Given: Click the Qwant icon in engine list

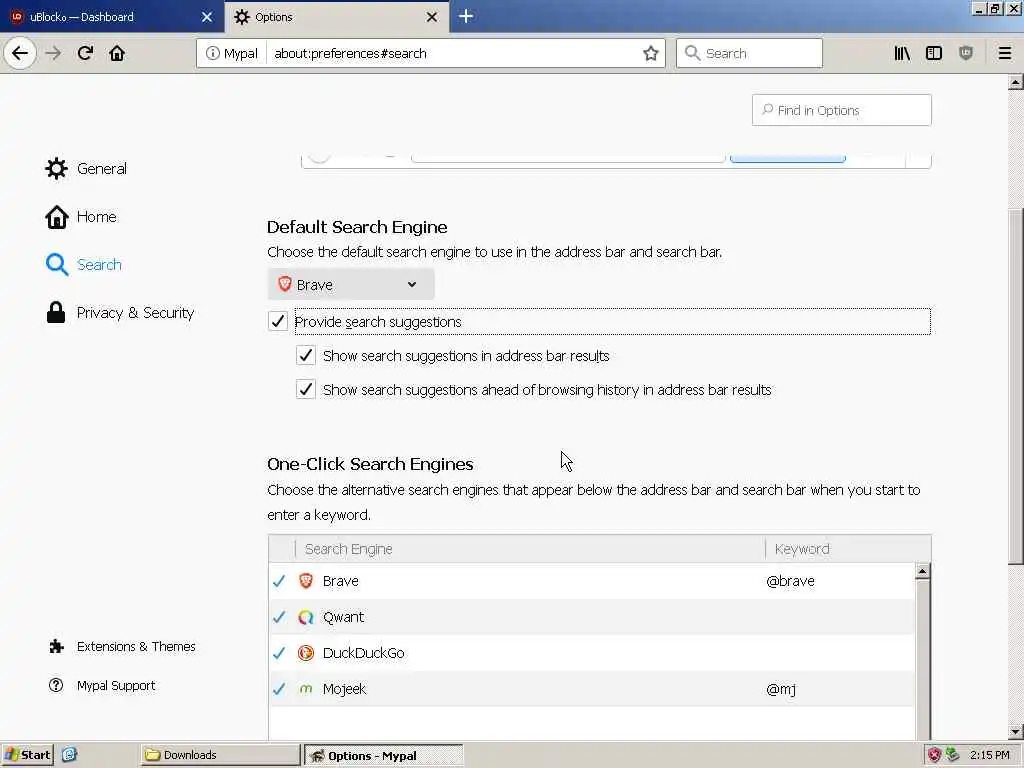Looking at the screenshot, I should click(306, 617).
